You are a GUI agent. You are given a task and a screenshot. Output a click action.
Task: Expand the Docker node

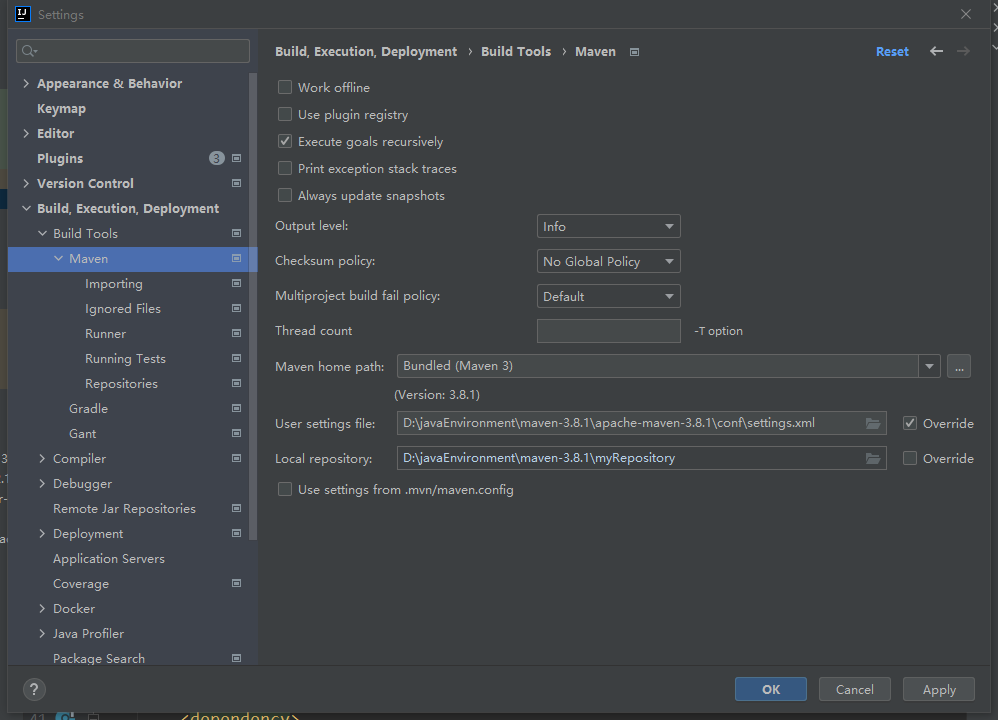point(42,609)
